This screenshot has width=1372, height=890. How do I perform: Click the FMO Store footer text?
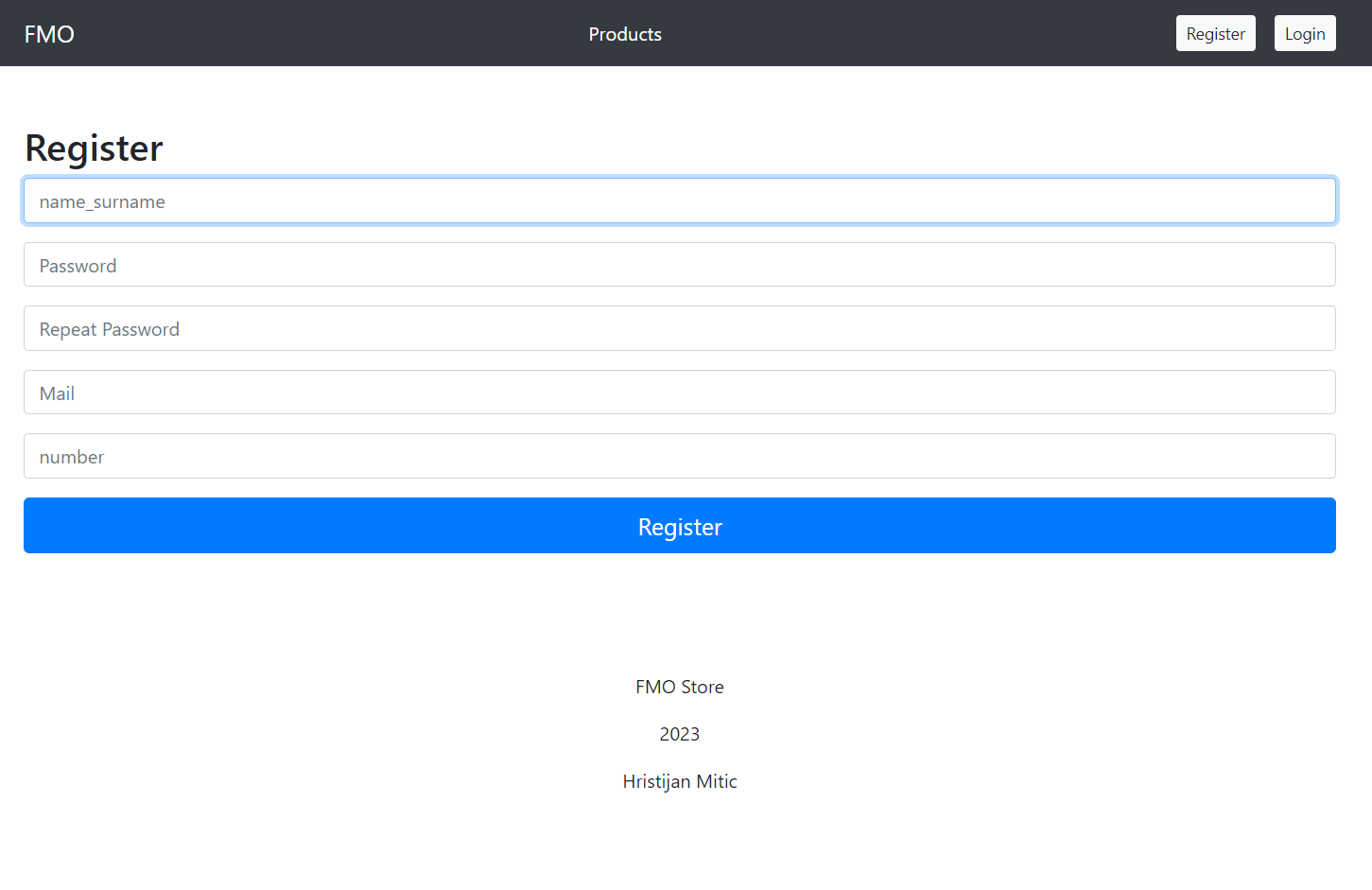point(679,687)
